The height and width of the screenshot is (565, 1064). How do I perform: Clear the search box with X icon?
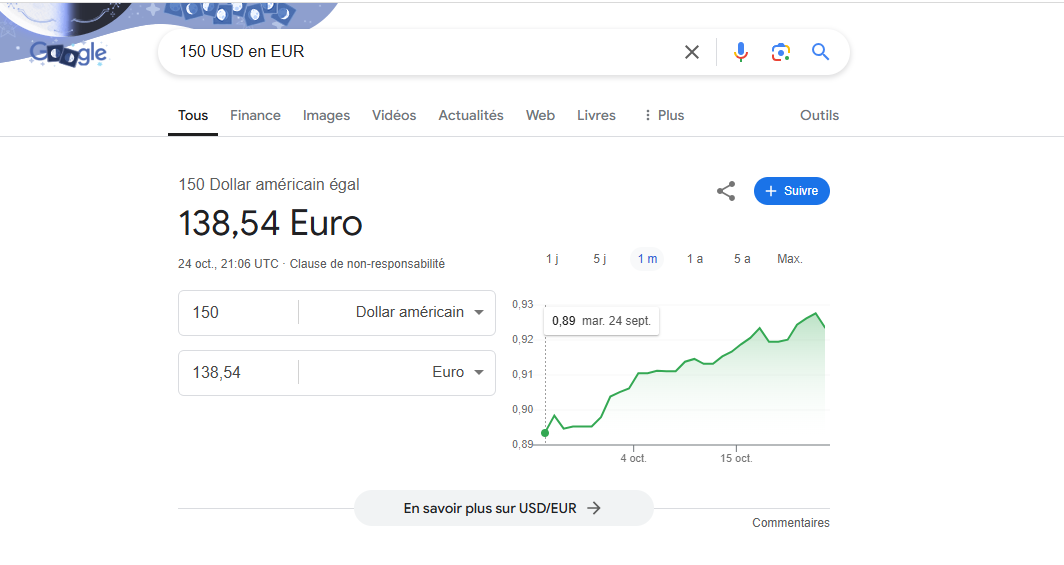coord(691,52)
